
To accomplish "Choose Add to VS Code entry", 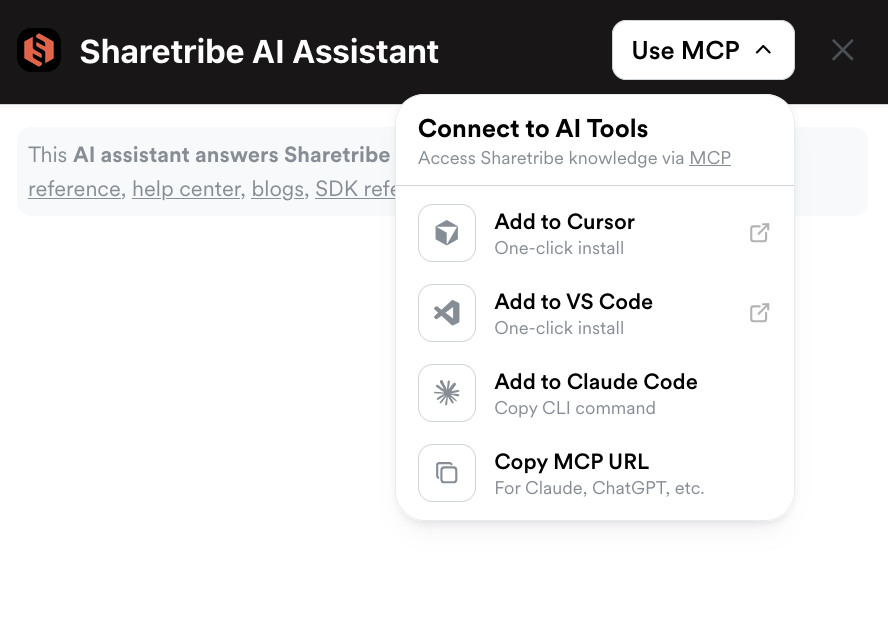I will pyautogui.click(x=595, y=313).
